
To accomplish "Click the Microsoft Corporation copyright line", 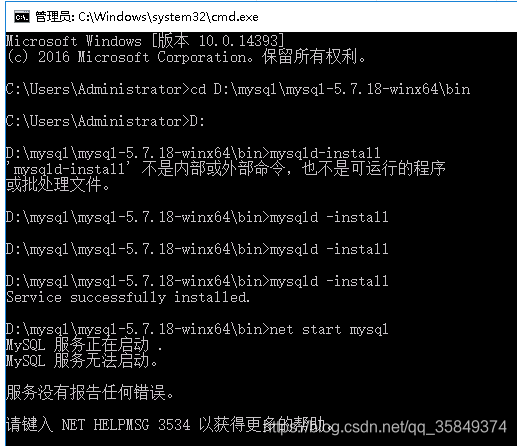I will pos(186,57).
